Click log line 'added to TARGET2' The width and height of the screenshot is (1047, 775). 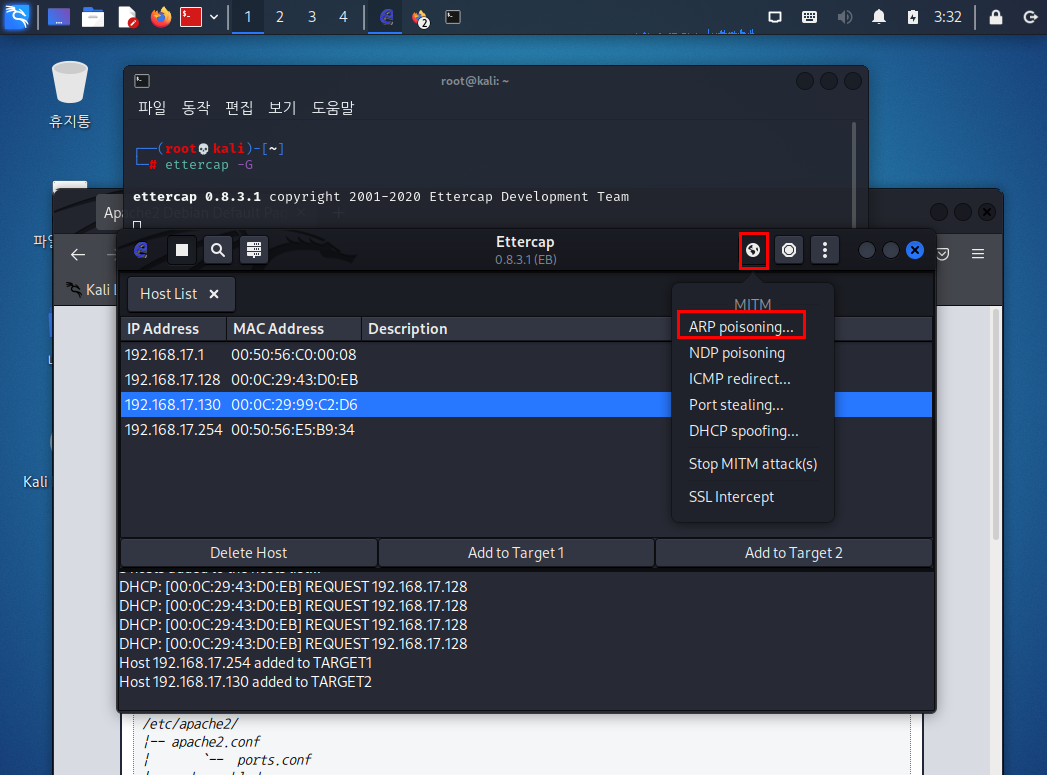(245, 682)
